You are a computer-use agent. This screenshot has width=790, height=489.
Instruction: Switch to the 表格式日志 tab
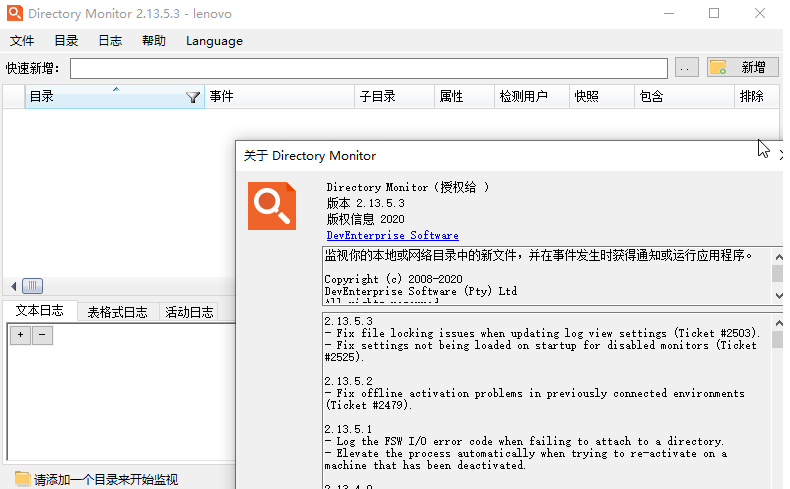tap(118, 312)
